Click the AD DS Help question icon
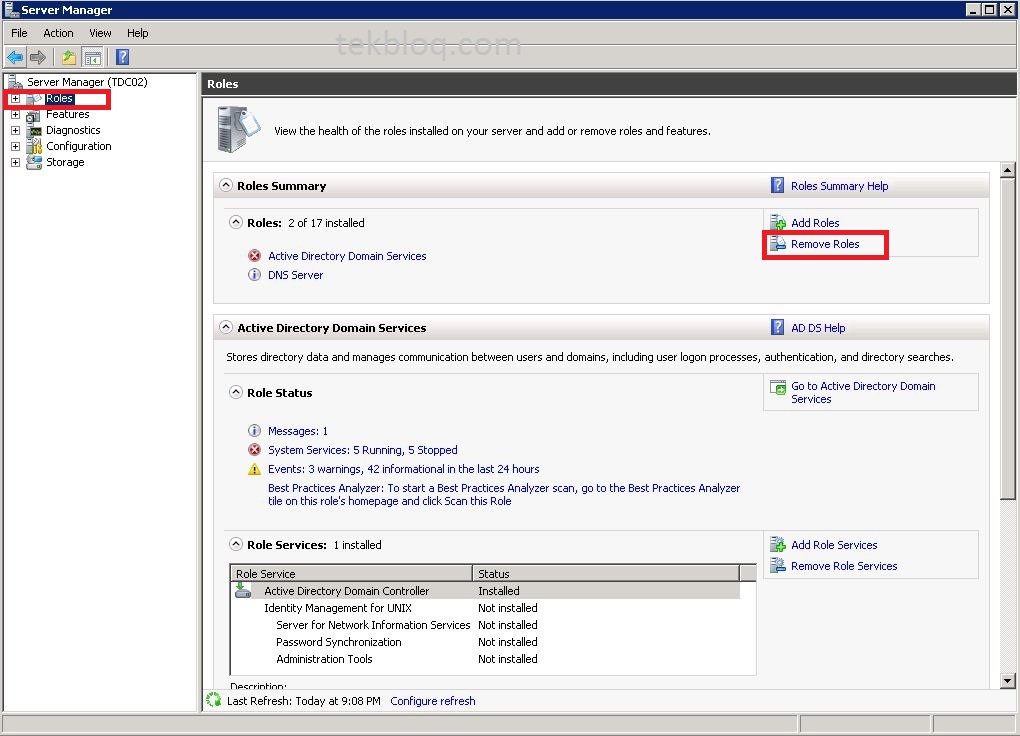The height and width of the screenshot is (736, 1020). (x=777, y=327)
